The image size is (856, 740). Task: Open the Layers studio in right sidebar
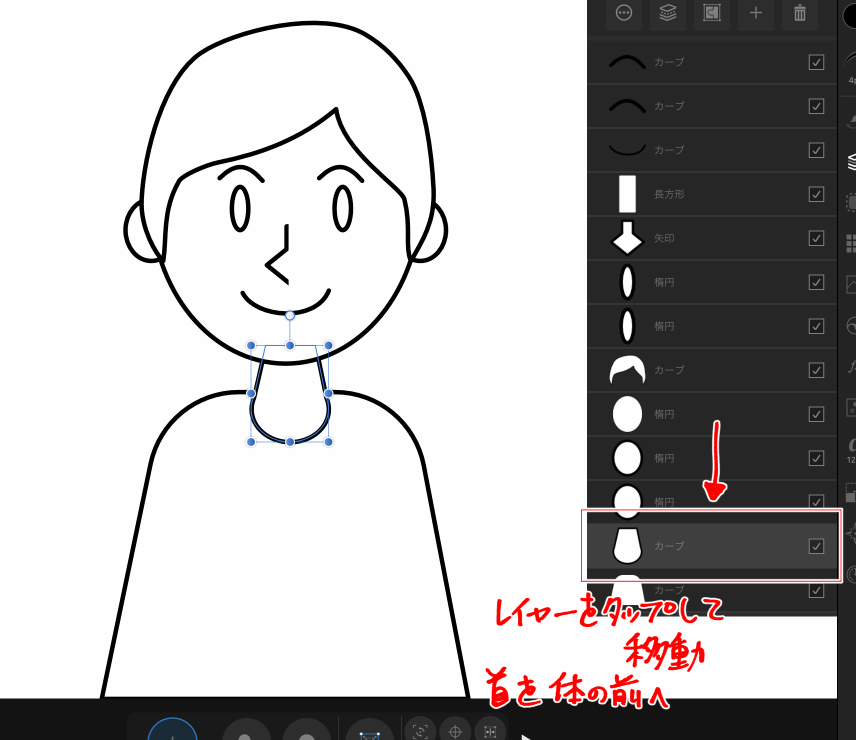click(x=850, y=160)
